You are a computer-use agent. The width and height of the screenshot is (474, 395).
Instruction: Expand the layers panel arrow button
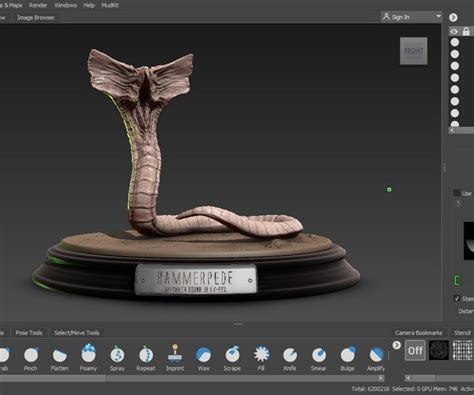453,17
